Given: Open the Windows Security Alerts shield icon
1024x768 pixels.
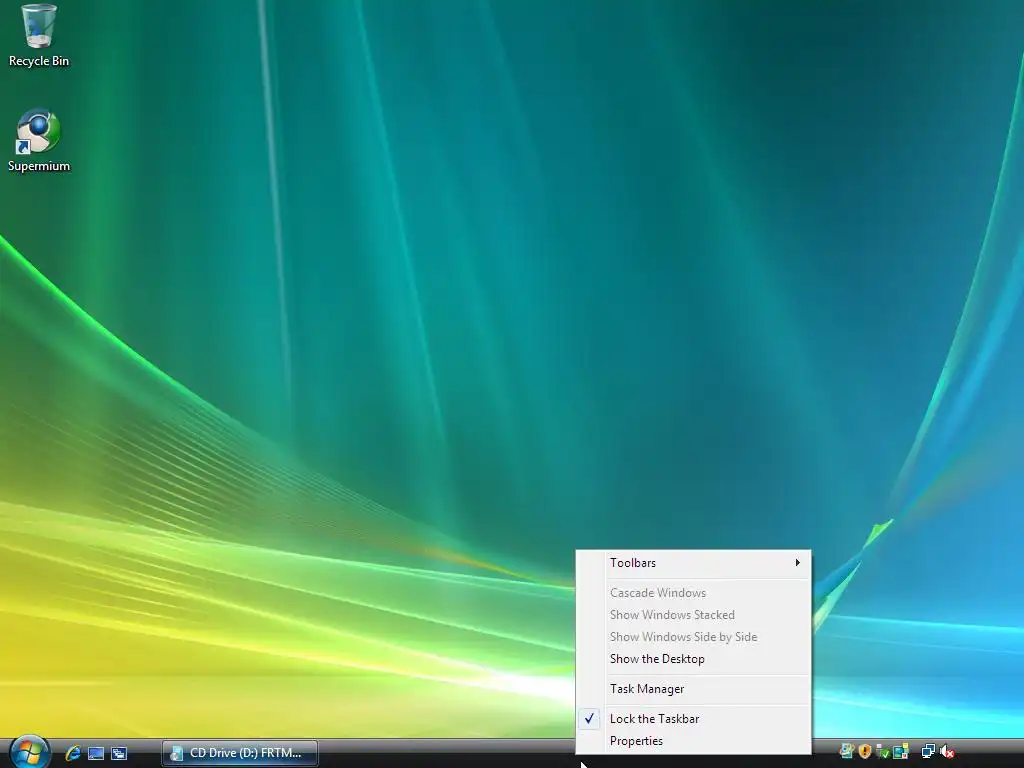Looking at the screenshot, I should pyautogui.click(x=865, y=752).
